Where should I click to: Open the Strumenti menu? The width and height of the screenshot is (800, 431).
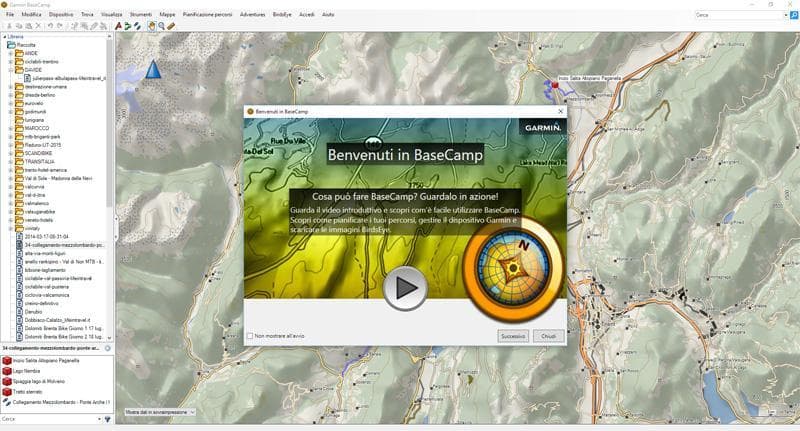coord(141,15)
